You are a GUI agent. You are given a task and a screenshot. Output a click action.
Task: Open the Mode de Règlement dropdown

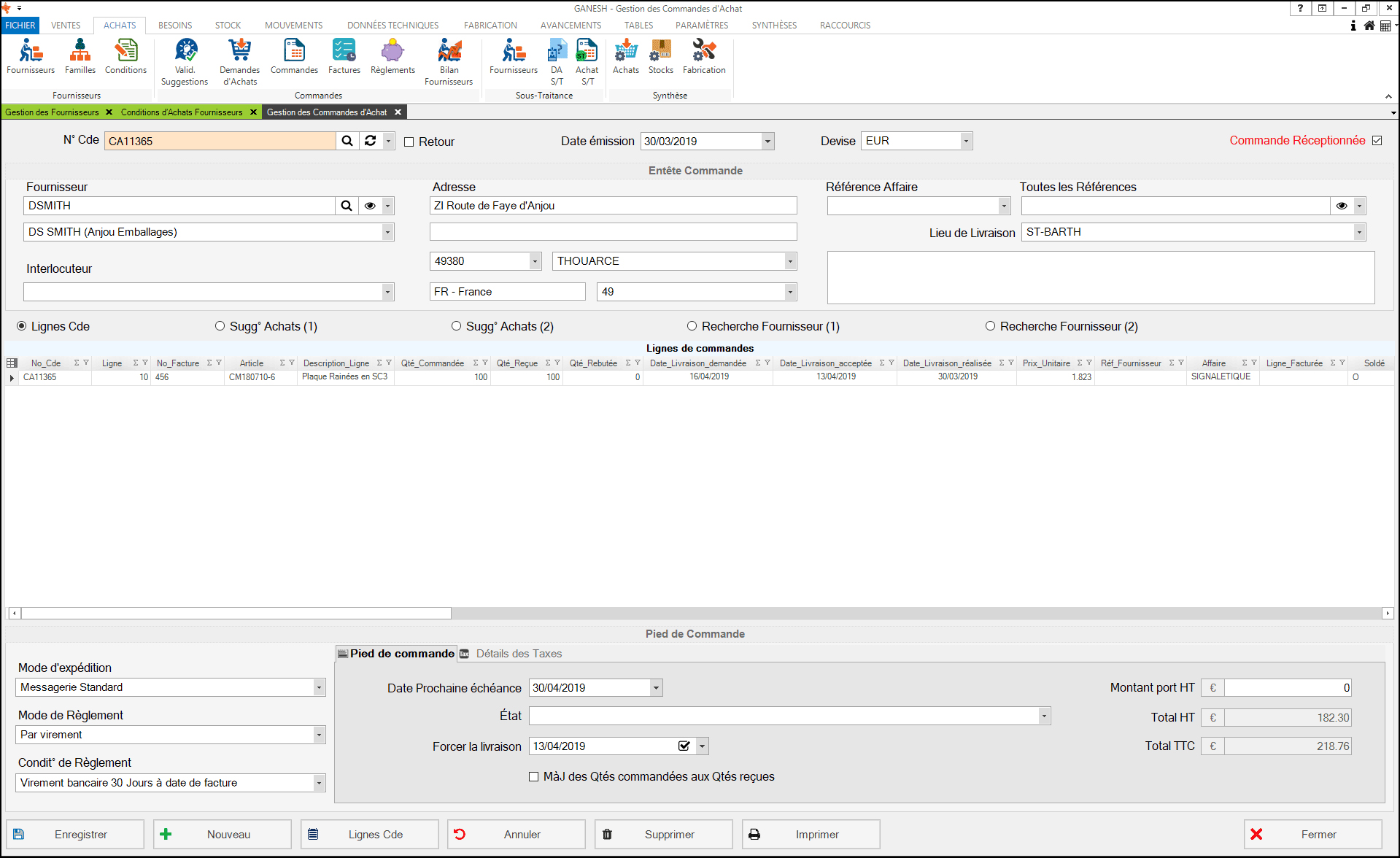pyautogui.click(x=319, y=735)
